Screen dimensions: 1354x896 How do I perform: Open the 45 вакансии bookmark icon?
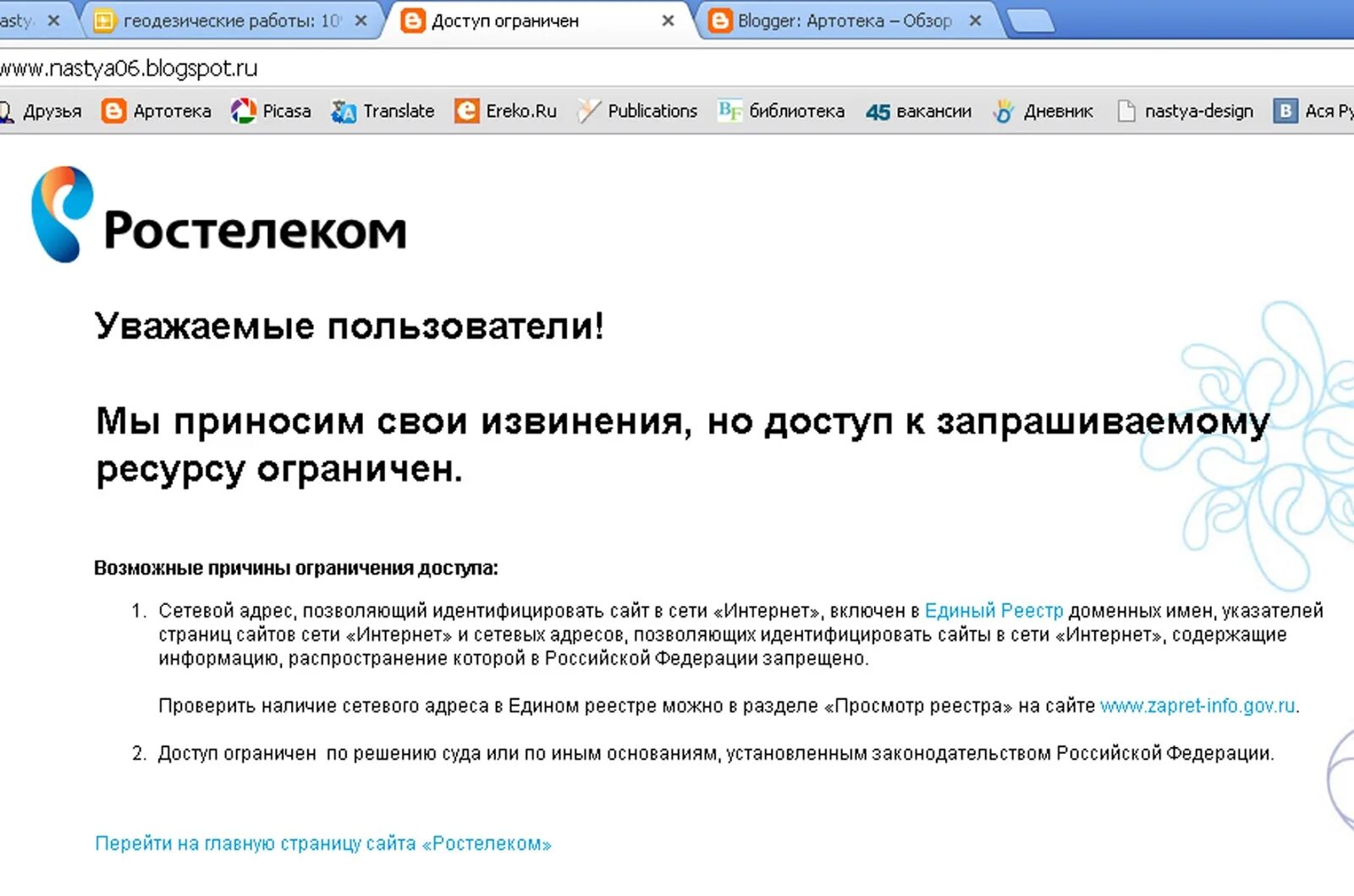878,112
